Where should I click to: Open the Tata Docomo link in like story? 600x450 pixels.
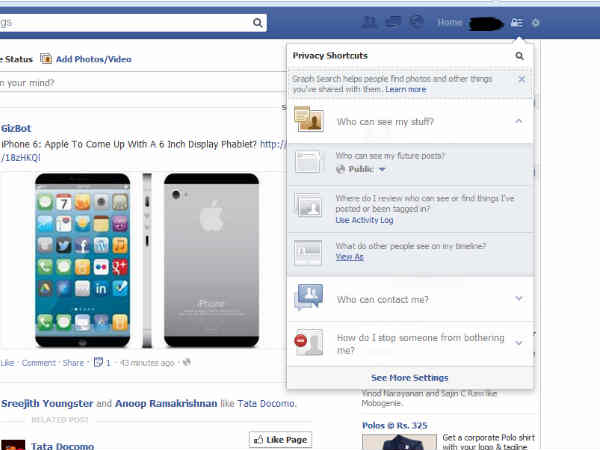point(266,403)
